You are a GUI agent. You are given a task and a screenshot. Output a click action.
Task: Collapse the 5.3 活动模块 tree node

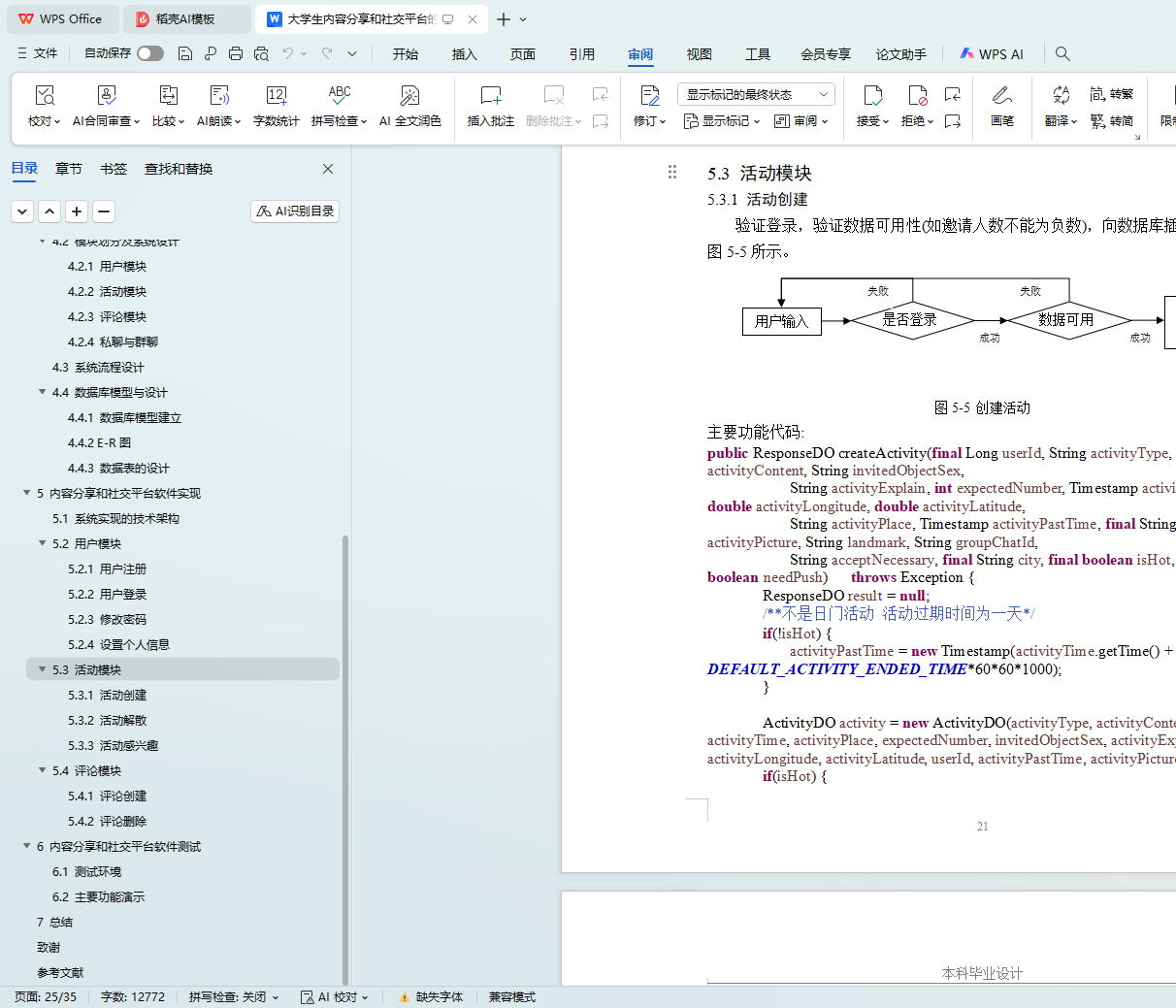tap(42, 669)
